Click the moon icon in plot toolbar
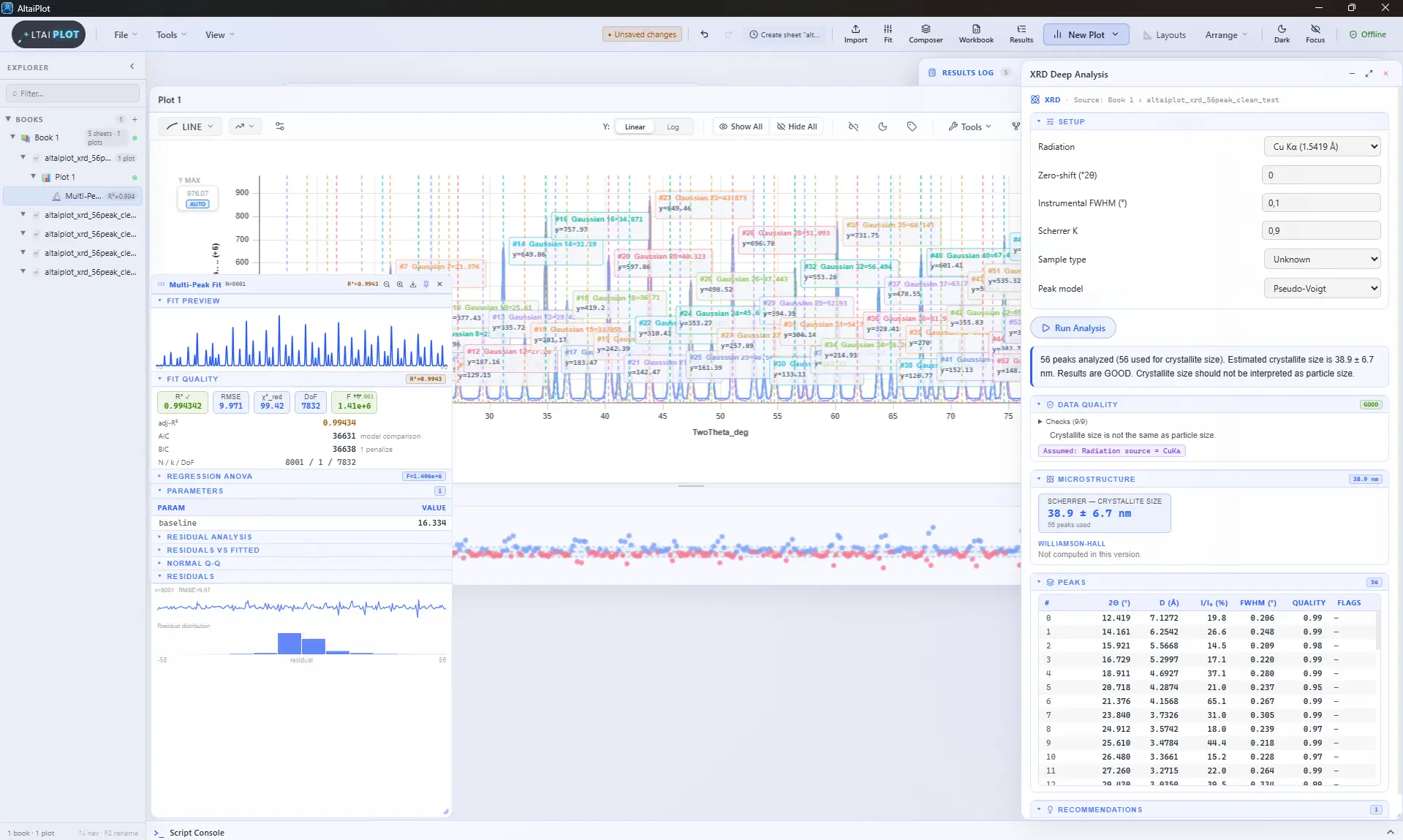Screen dimensions: 1403x840 tap(882, 126)
